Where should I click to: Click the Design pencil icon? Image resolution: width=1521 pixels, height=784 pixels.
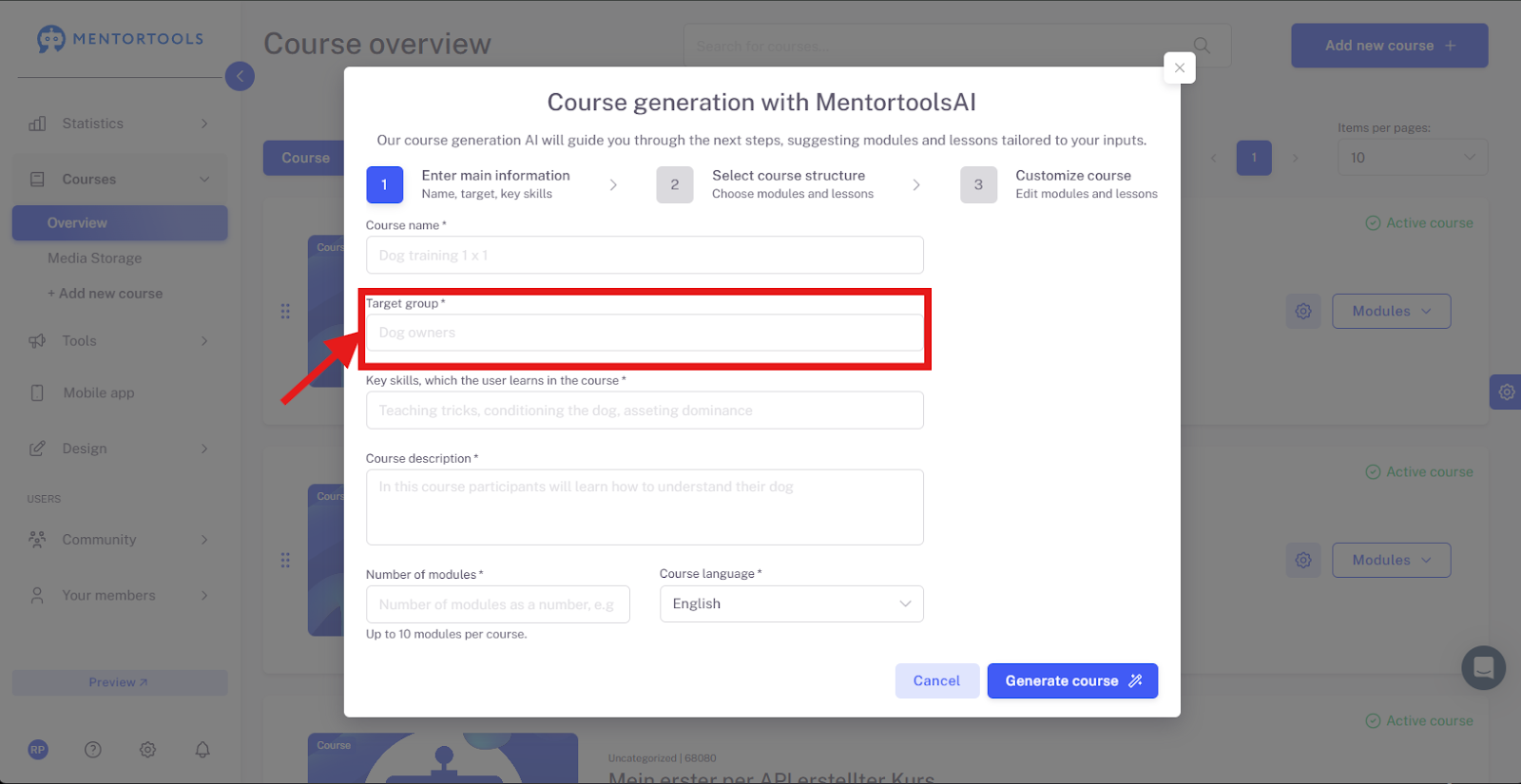pos(38,449)
